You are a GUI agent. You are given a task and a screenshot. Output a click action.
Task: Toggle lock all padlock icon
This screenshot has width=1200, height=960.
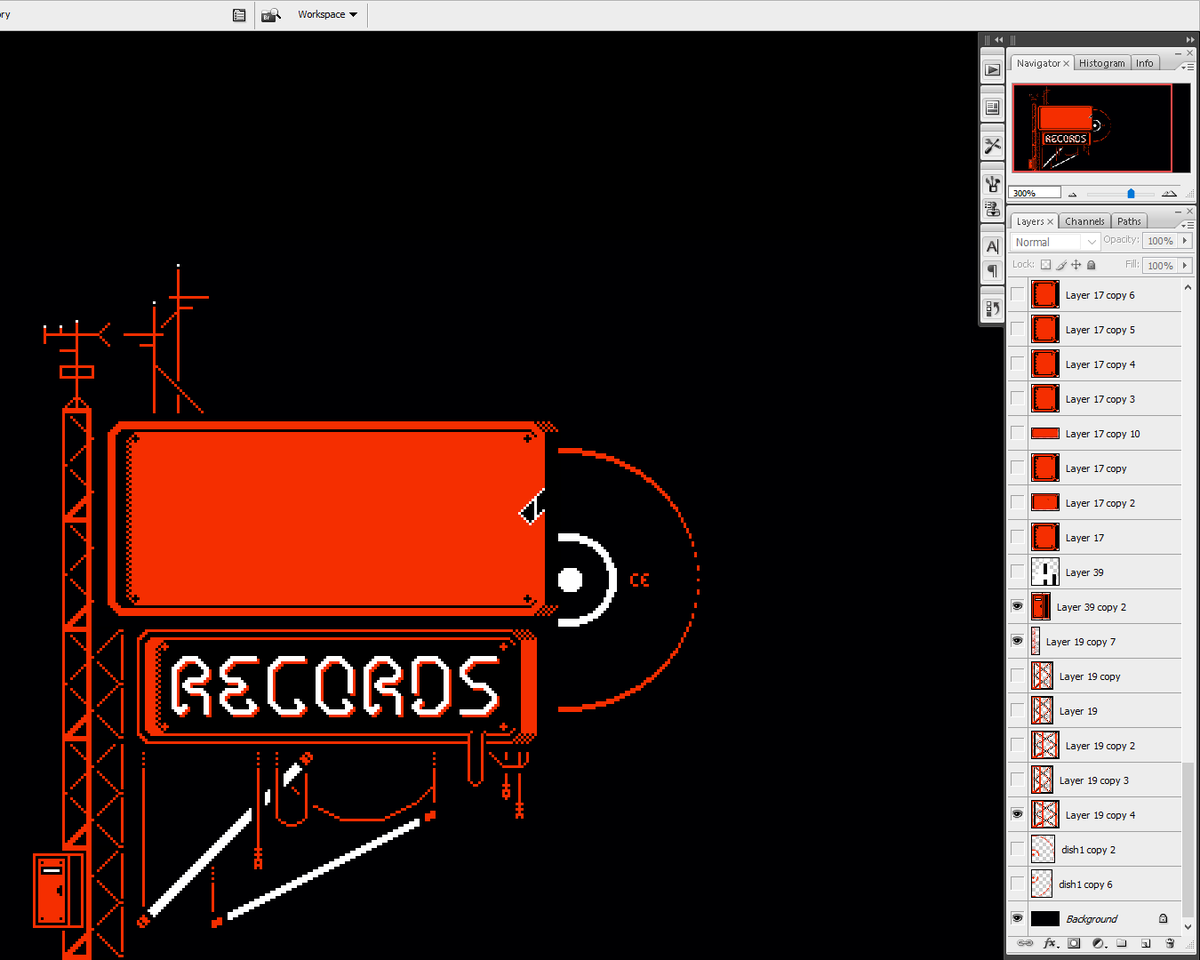tap(1091, 265)
